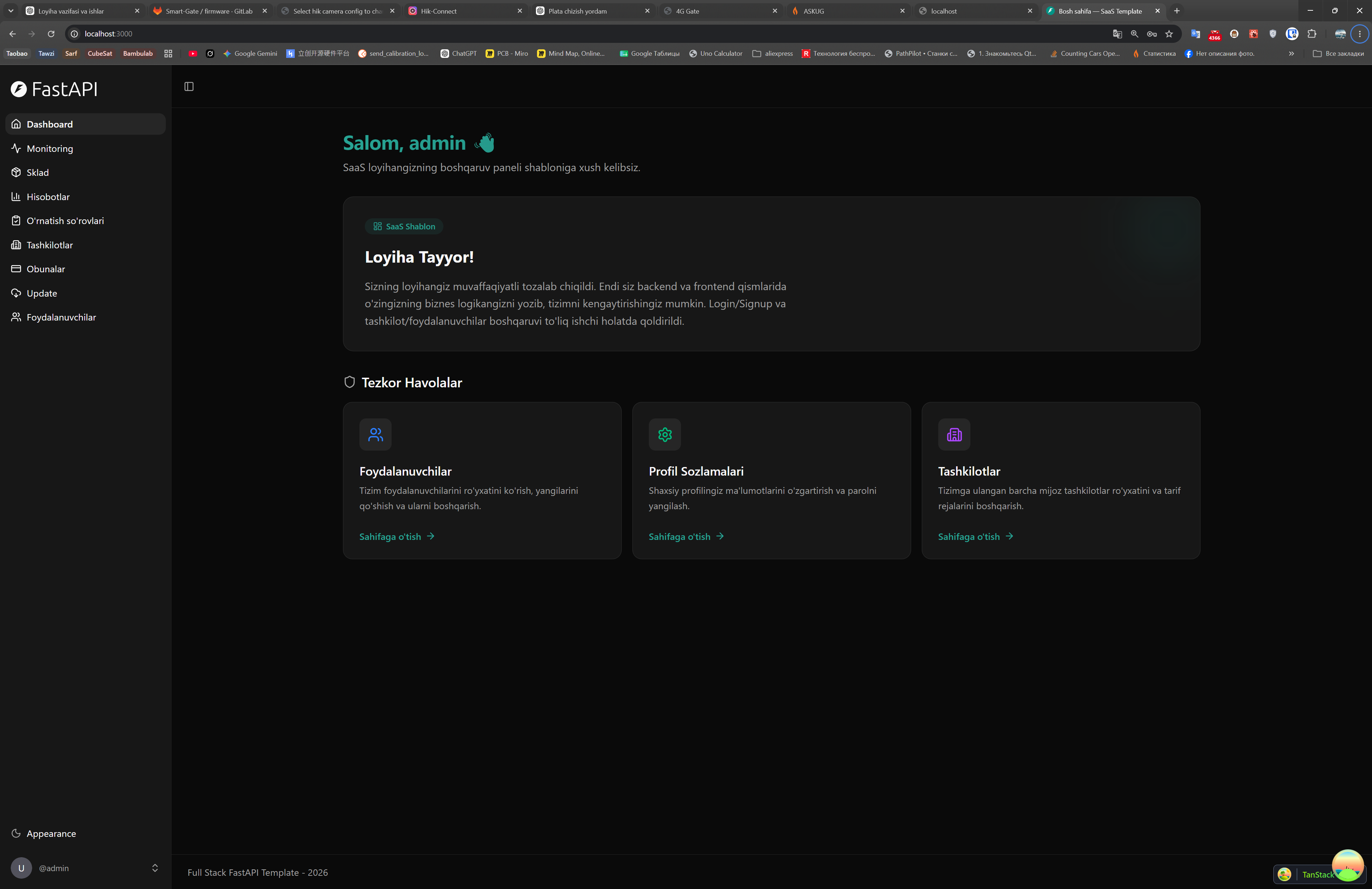Click the shield icon beside Tezkor Havolalar

(x=349, y=382)
